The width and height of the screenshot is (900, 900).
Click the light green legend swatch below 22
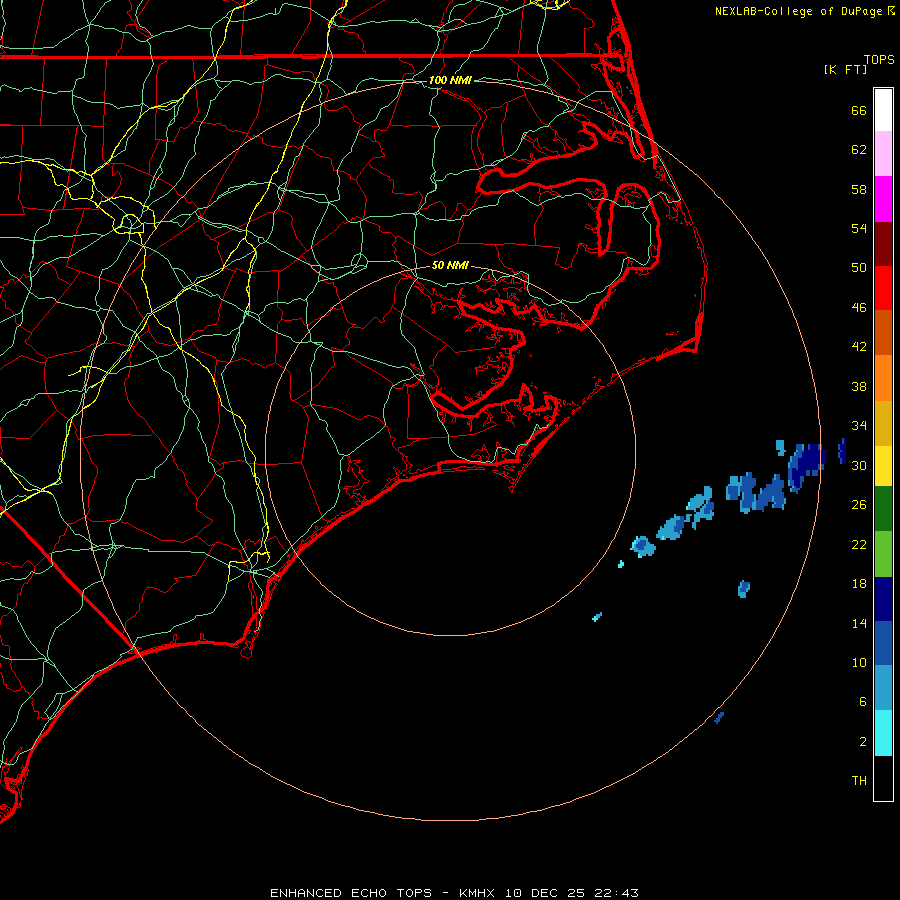(883, 554)
